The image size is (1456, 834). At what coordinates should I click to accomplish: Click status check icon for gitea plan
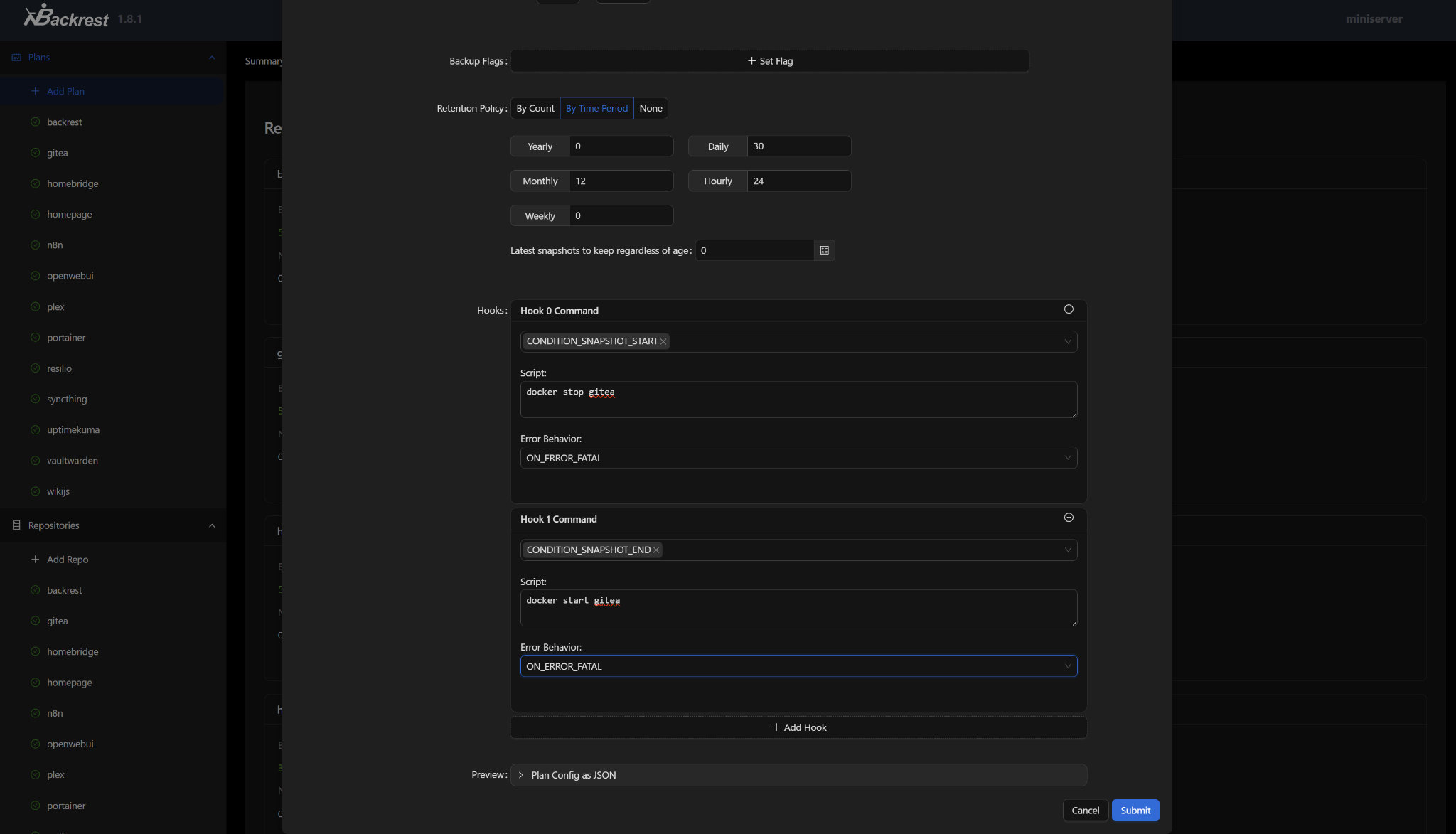click(35, 153)
